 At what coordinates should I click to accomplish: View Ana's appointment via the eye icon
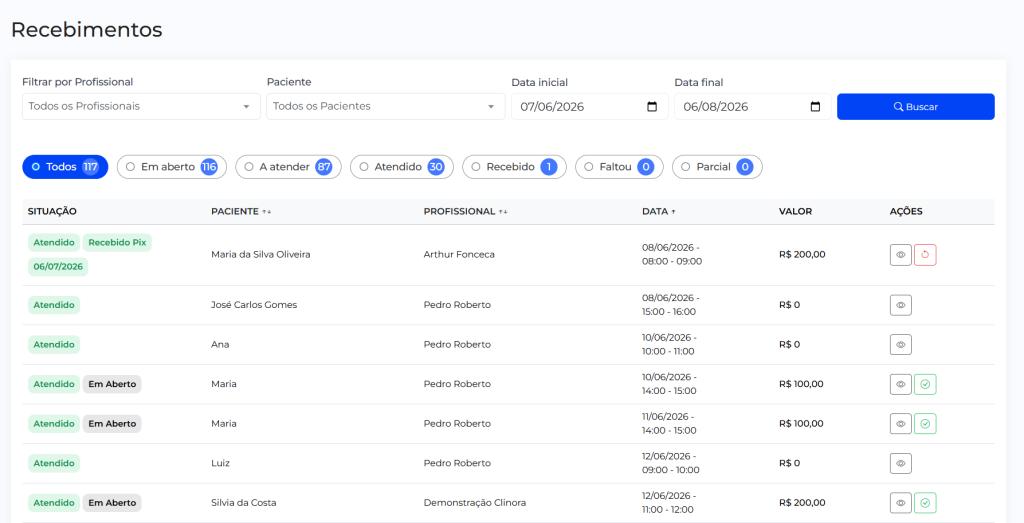coord(901,345)
